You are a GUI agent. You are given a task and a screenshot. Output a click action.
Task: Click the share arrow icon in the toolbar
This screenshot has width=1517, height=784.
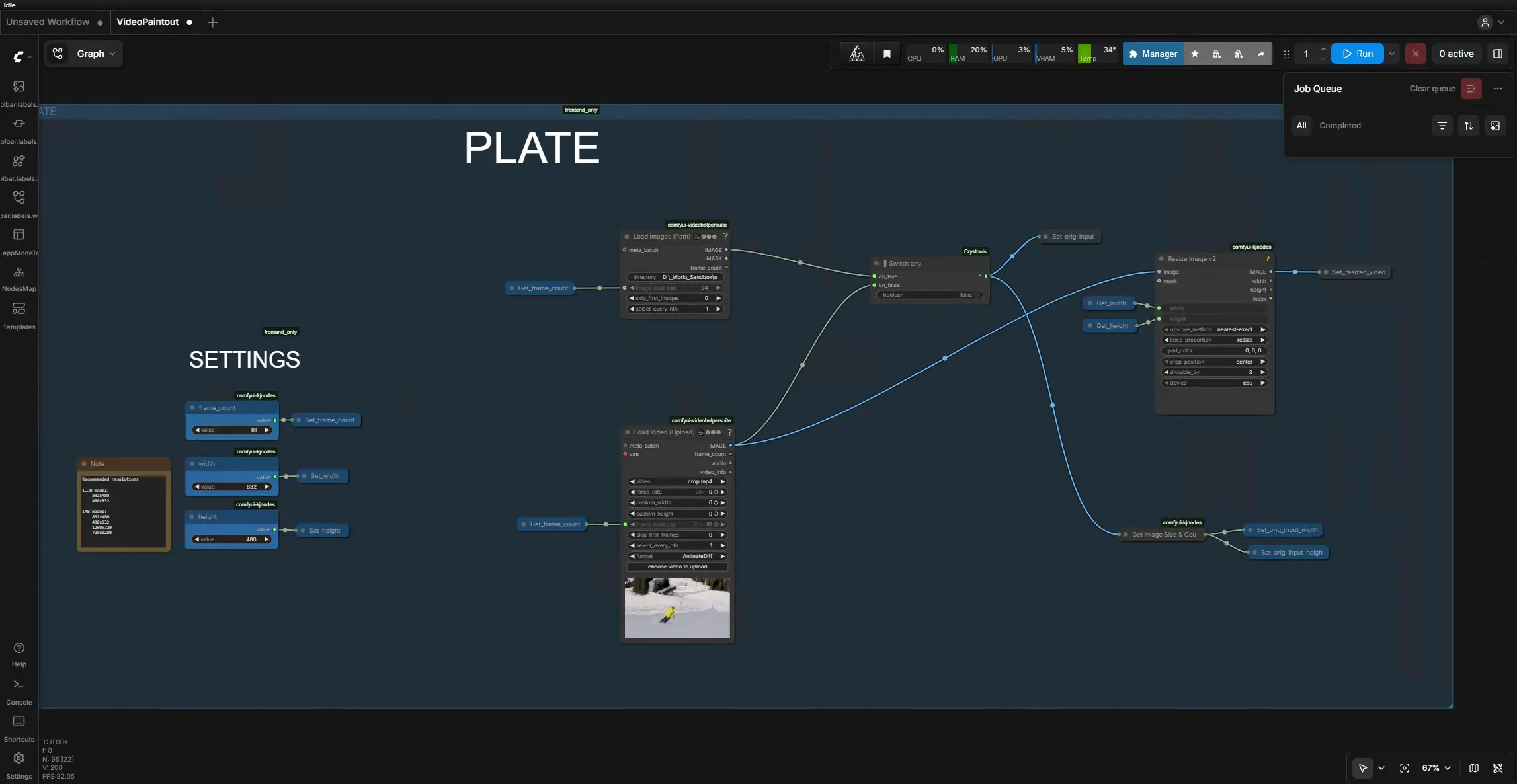click(1260, 54)
